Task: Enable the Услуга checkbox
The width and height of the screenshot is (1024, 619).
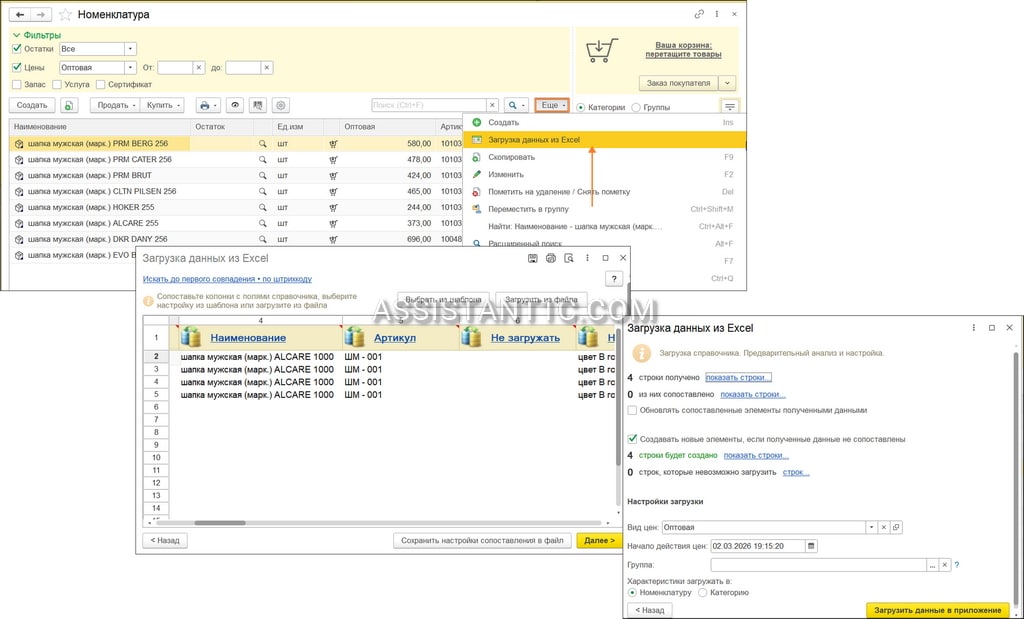Action: click(x=57, y=84)
